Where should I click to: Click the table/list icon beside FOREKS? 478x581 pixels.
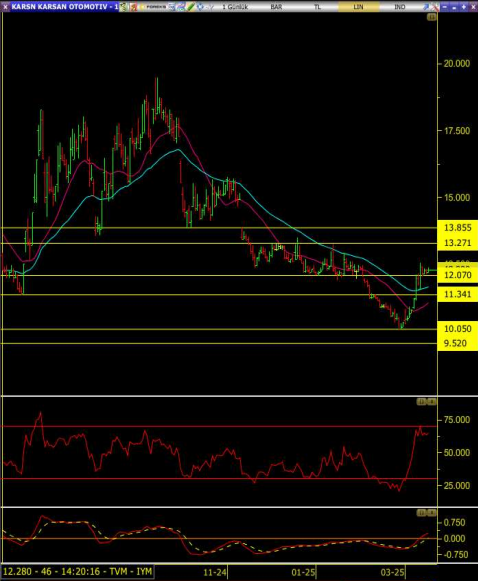(x=172, y=7)
